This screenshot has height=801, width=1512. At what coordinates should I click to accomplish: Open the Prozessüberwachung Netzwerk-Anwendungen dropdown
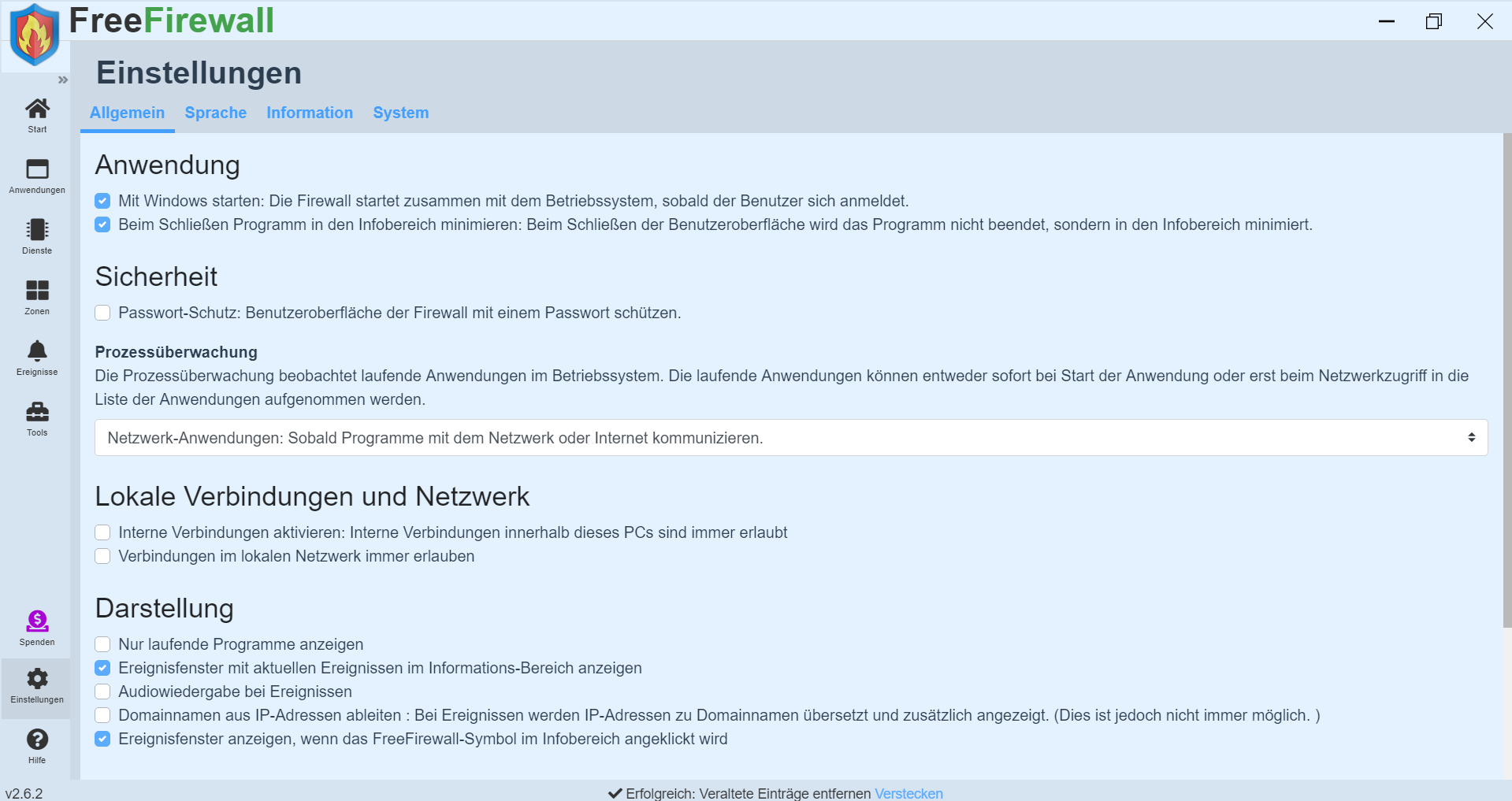point(791,438)
